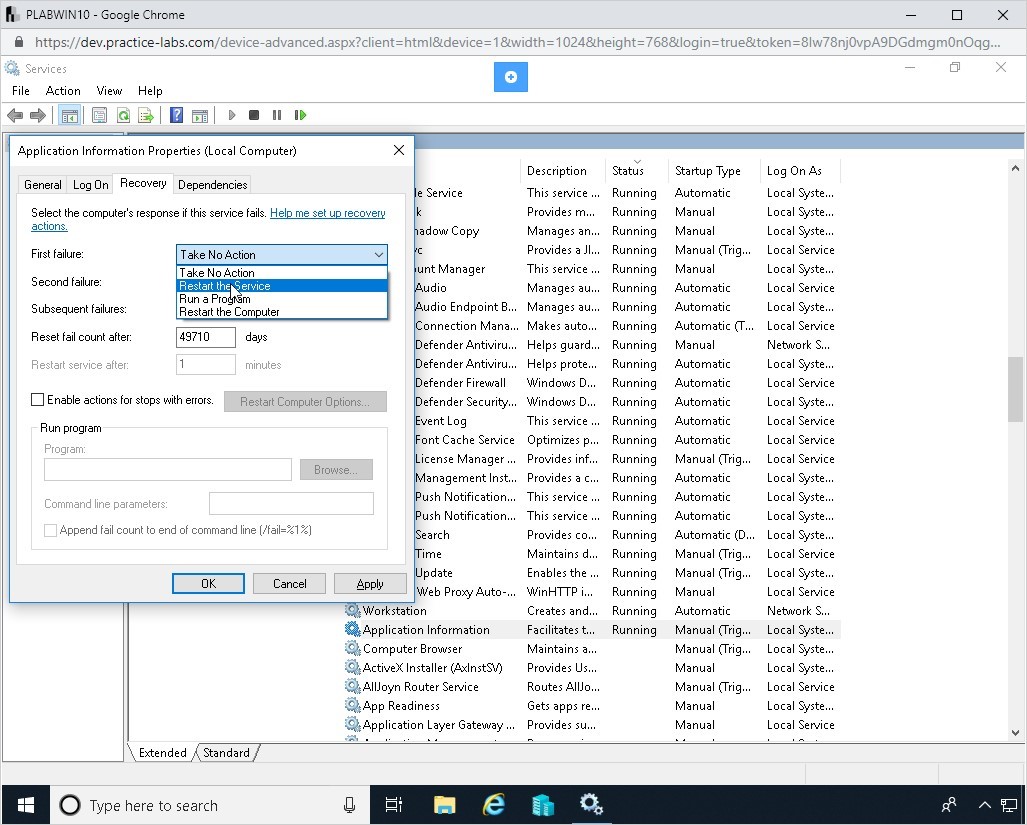Click the Command line parameters field

[291, 504]
